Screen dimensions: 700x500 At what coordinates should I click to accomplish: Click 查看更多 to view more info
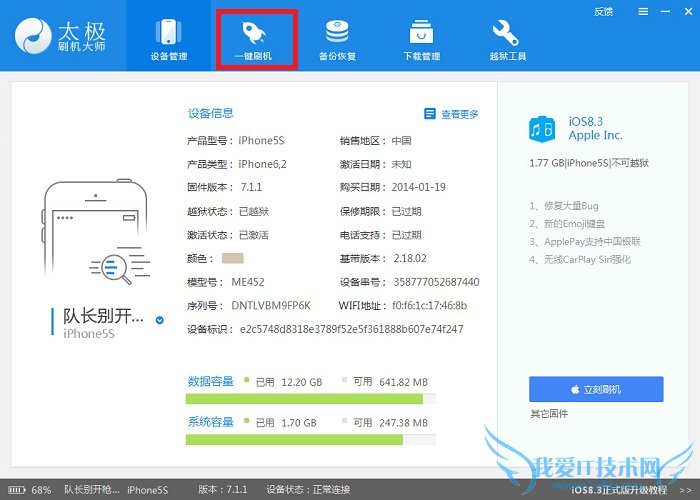click(x=460, y=114)
